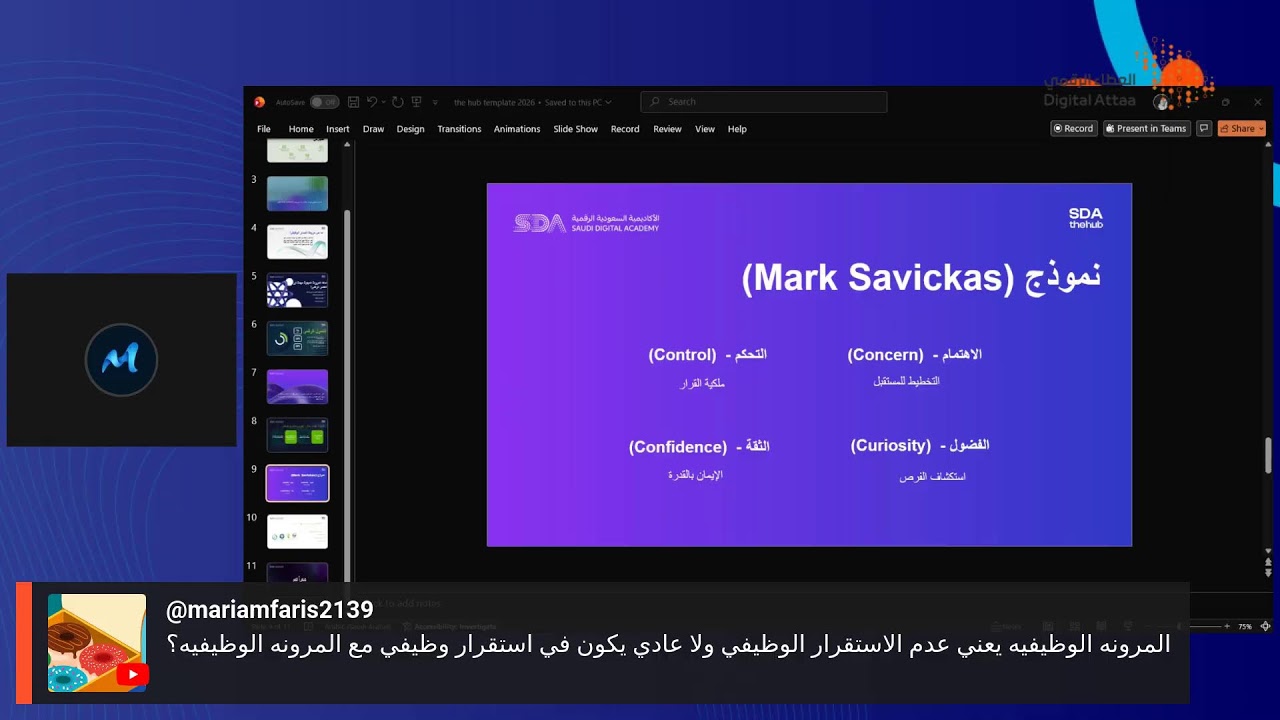Select slide 7 thumbnail
The width and height of the screenshot is (1280, 720).
(x=297, y=387)
